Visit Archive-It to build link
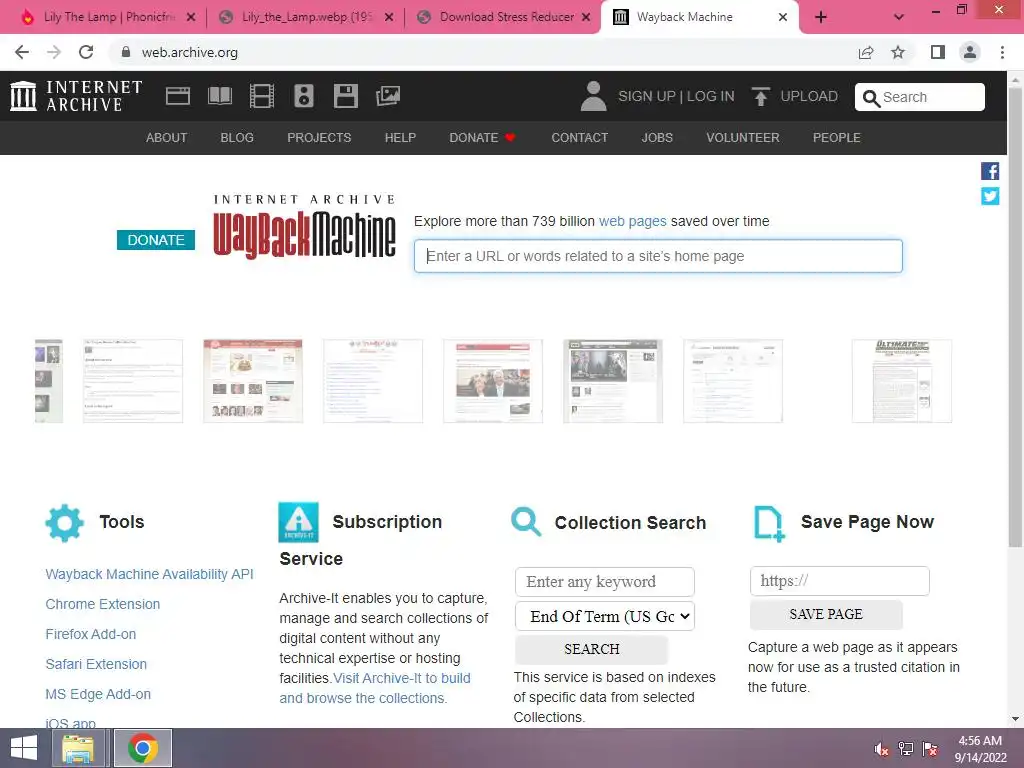The image size is (1024, 768). pyautogui.click(x=402, y=679)
